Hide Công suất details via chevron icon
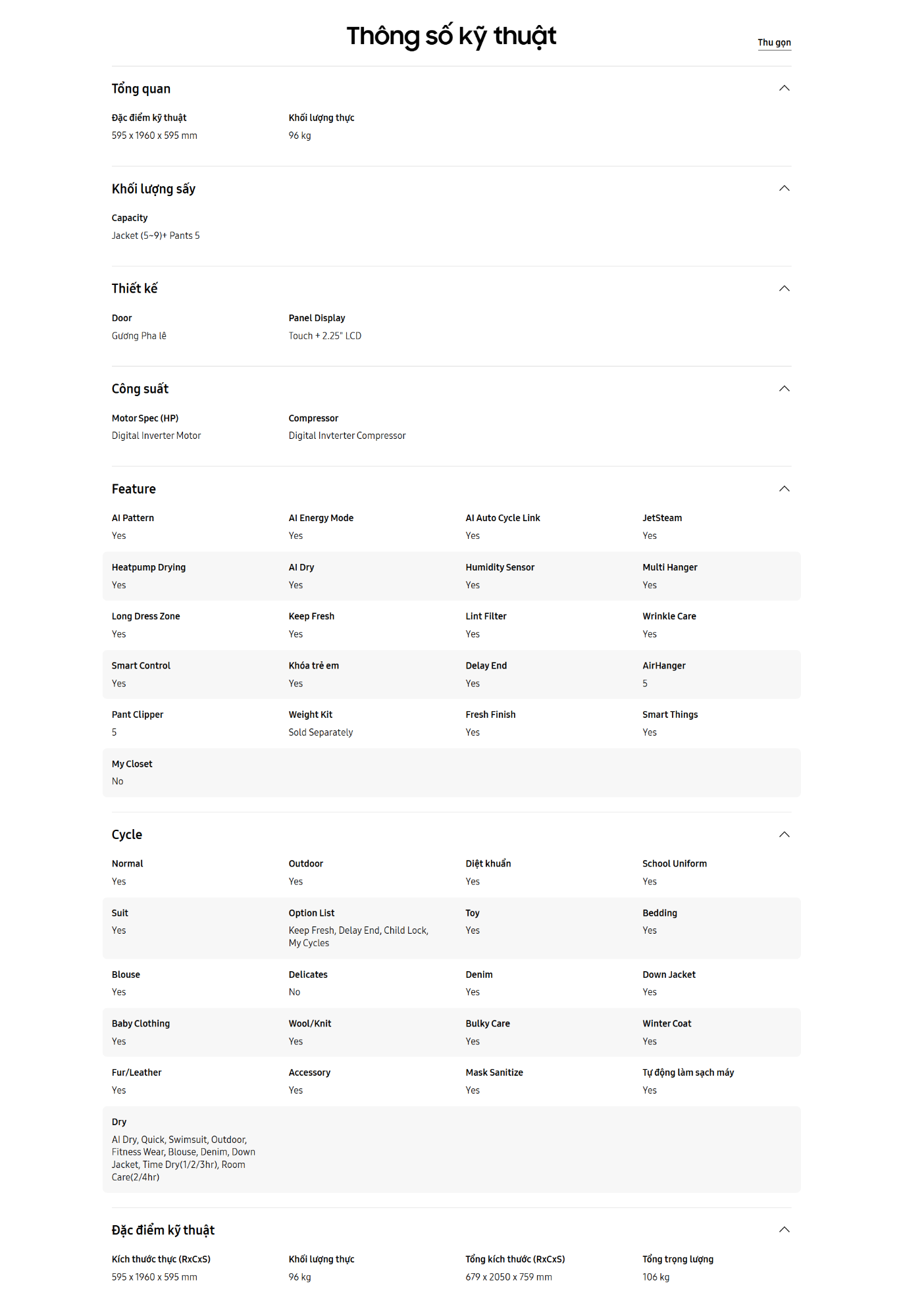Image resolution: width=903 pixels, height=1316 pixels. 784,388
